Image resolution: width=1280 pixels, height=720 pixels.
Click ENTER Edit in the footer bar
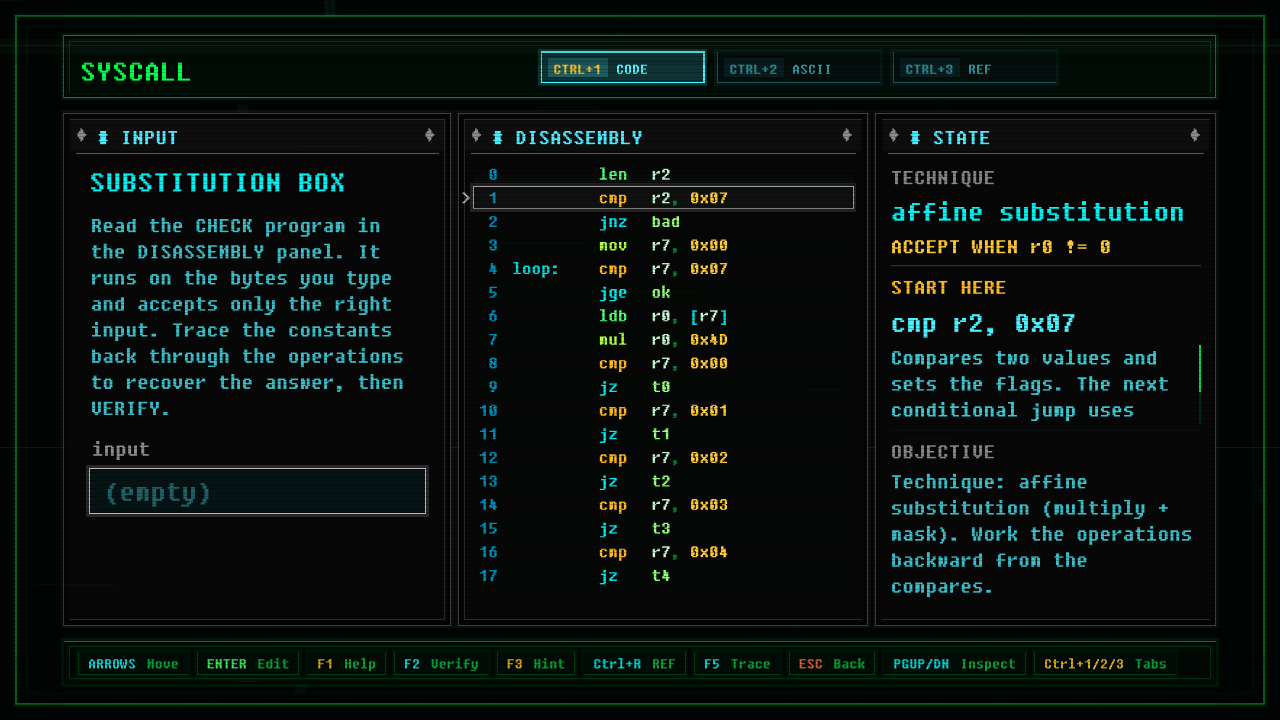[248, 663]
